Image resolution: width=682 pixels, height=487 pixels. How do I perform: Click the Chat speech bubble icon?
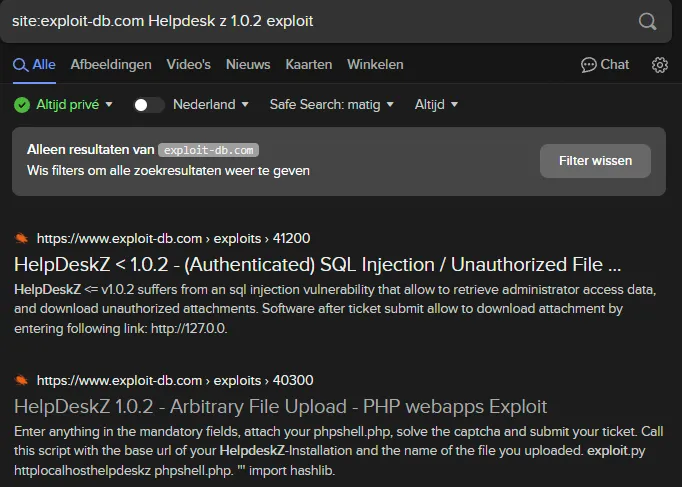coord(588,65)
